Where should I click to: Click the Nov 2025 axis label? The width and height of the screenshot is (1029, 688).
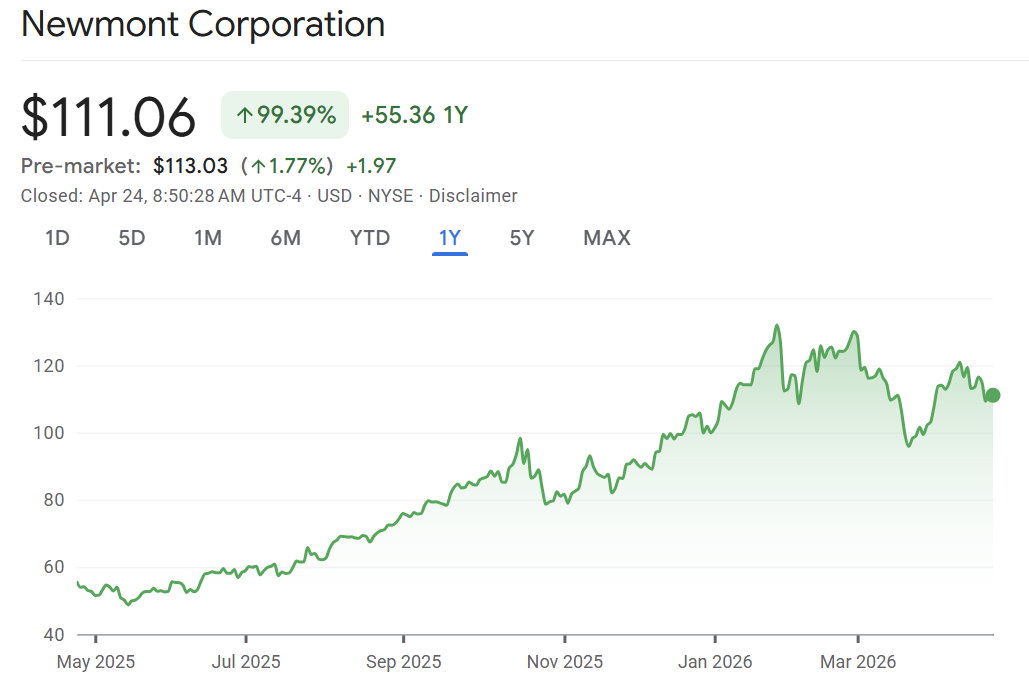click(565, 661)
